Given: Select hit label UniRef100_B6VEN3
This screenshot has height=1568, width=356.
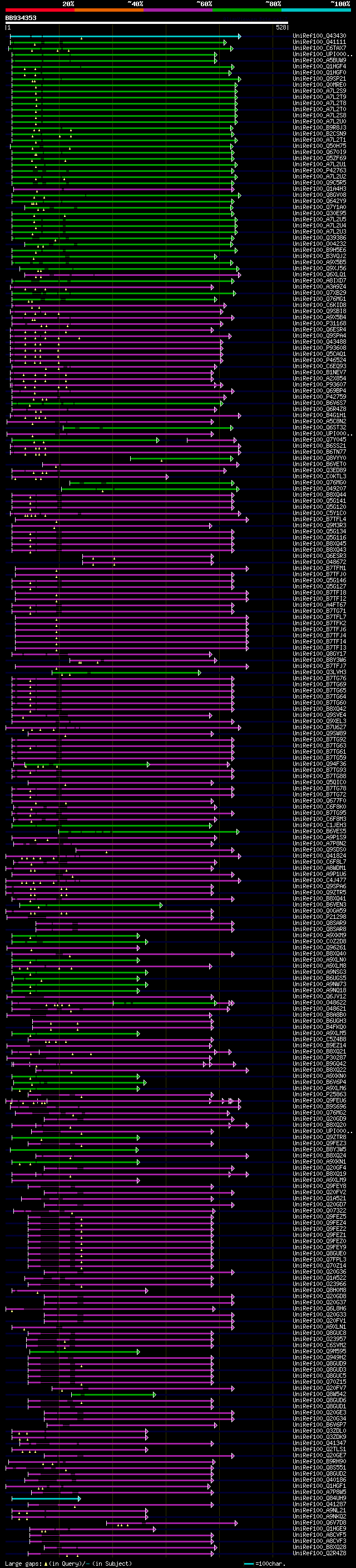Looking at the screenshot, I should 319,905.
